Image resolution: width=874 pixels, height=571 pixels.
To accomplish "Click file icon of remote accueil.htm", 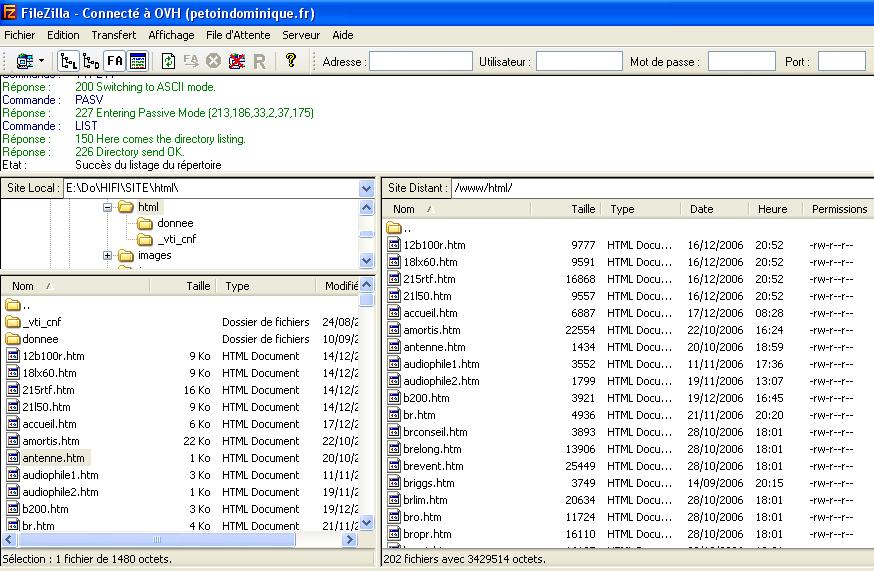I will pyautogui.click(x=394, y=313).
